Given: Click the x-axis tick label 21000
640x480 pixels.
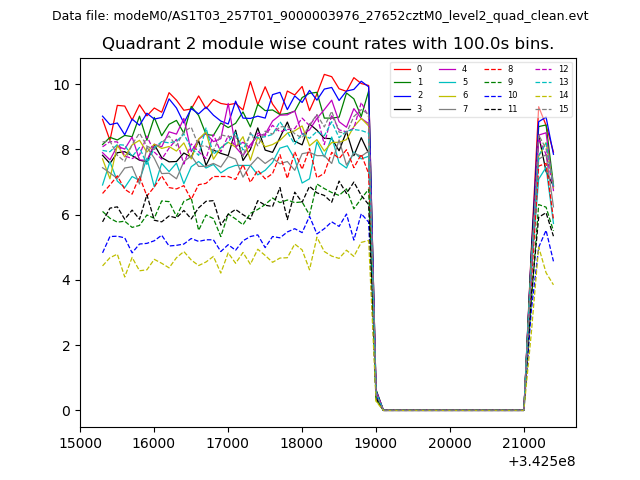Looking at the screenshot, I should (x=524, y=443).
